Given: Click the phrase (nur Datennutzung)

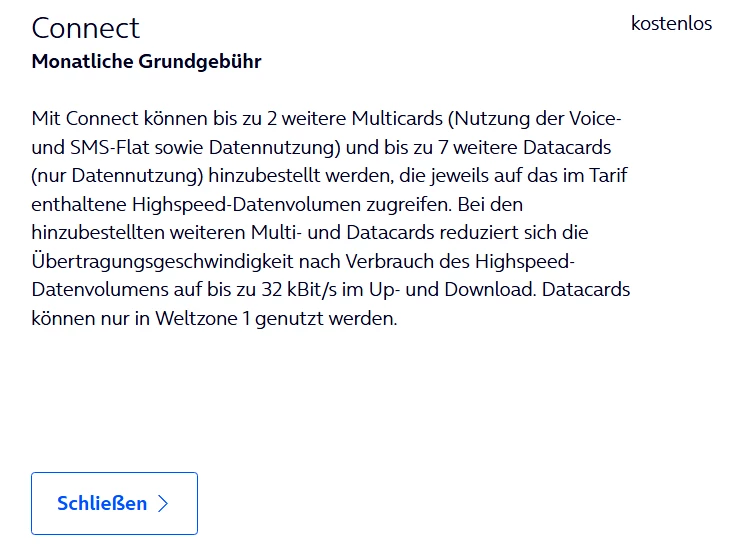Looking at the screenshot, I should click(117, 176).
